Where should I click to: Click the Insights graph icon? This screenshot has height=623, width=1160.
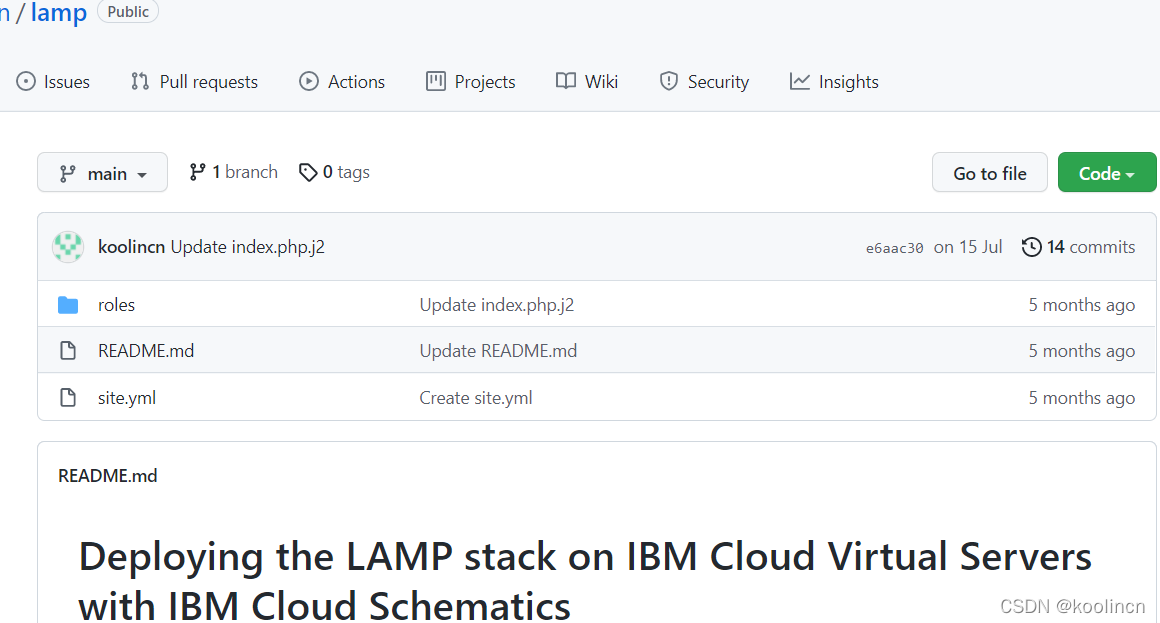pyautogui.click(x=800, y=81)
